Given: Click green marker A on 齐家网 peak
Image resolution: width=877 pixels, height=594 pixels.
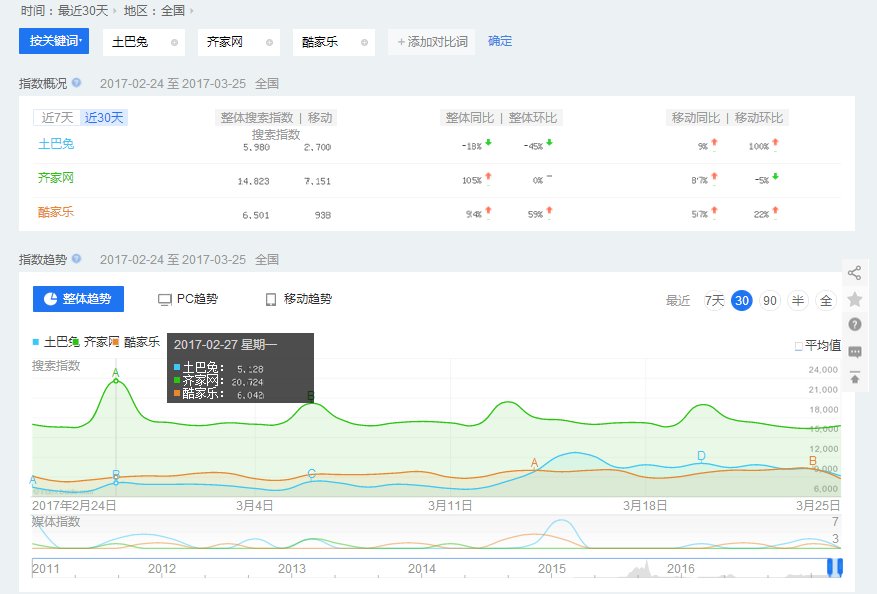Looking at the screenshot, I should point(116,373).
